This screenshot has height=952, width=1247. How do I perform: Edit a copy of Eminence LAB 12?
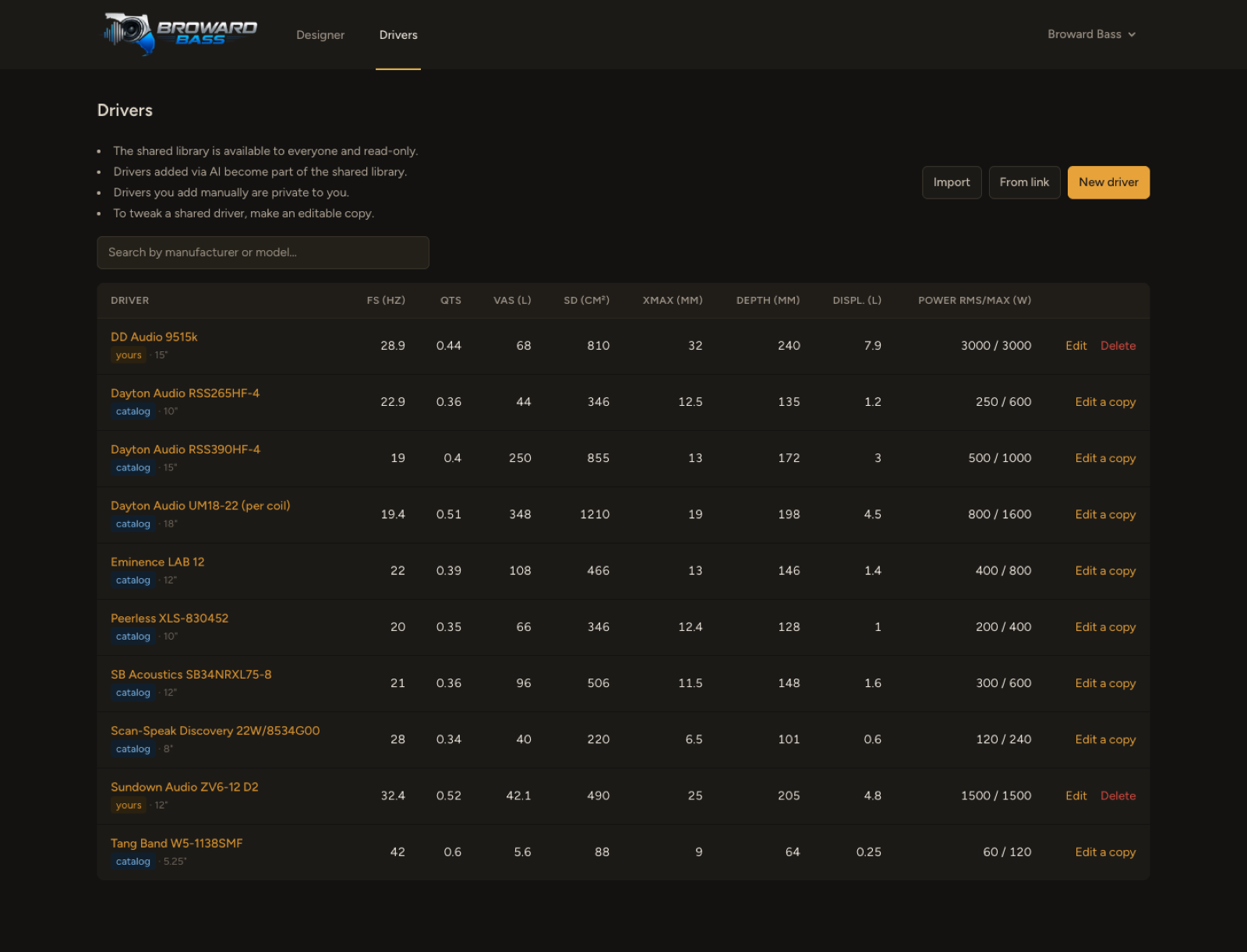[x=1105, y=570]
